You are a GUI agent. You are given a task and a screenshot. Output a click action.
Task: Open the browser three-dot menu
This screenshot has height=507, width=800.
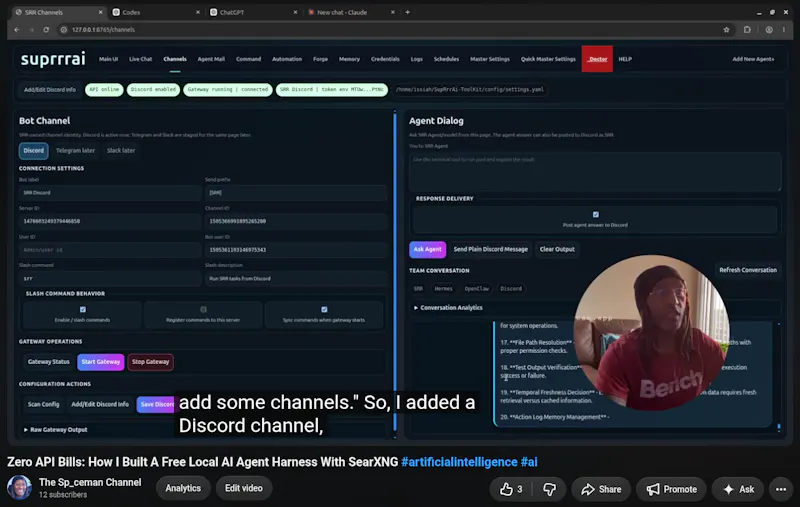pyautogui.click(x=784, y=30)
